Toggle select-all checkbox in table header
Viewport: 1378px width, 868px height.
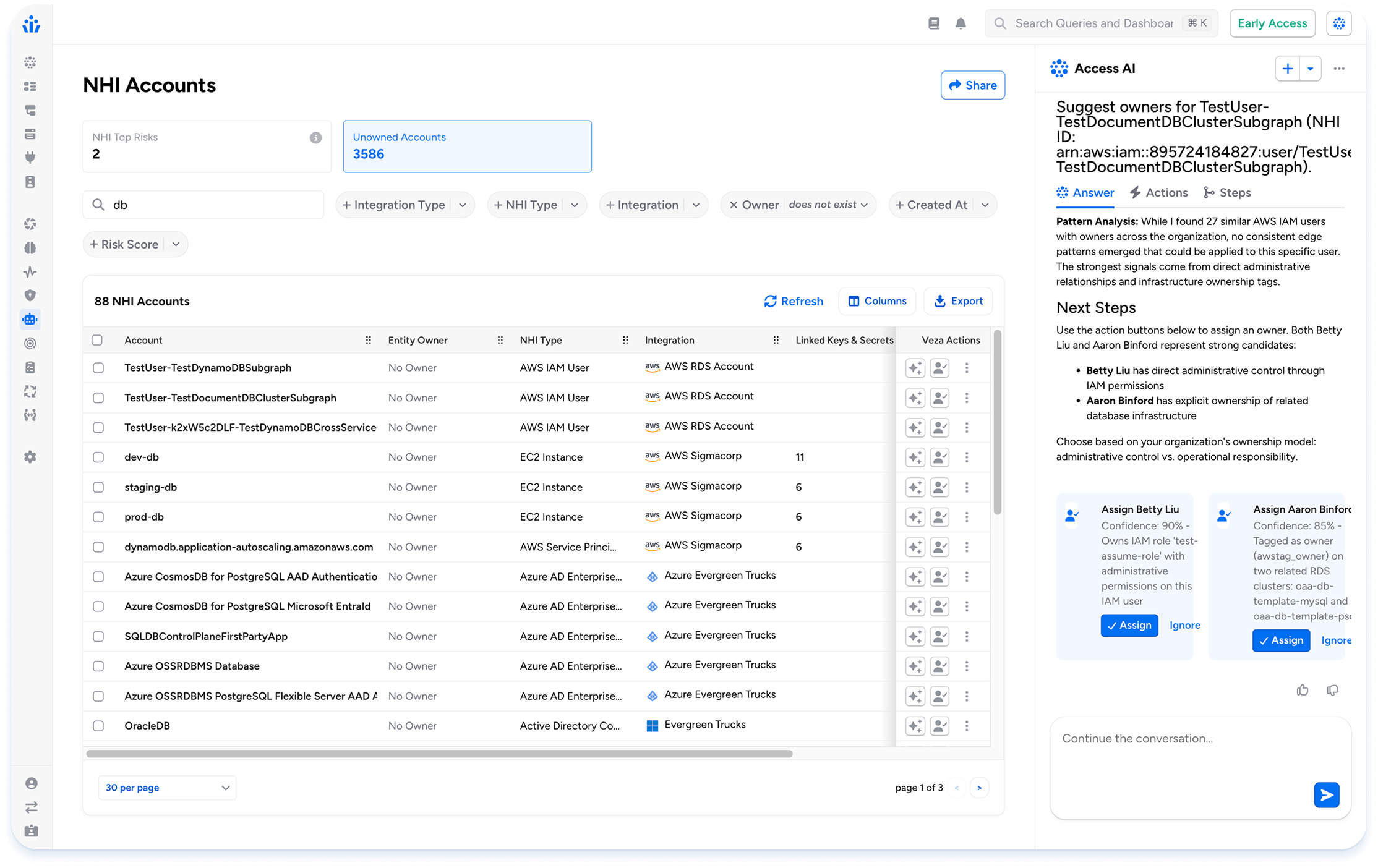tap(97, 340)
